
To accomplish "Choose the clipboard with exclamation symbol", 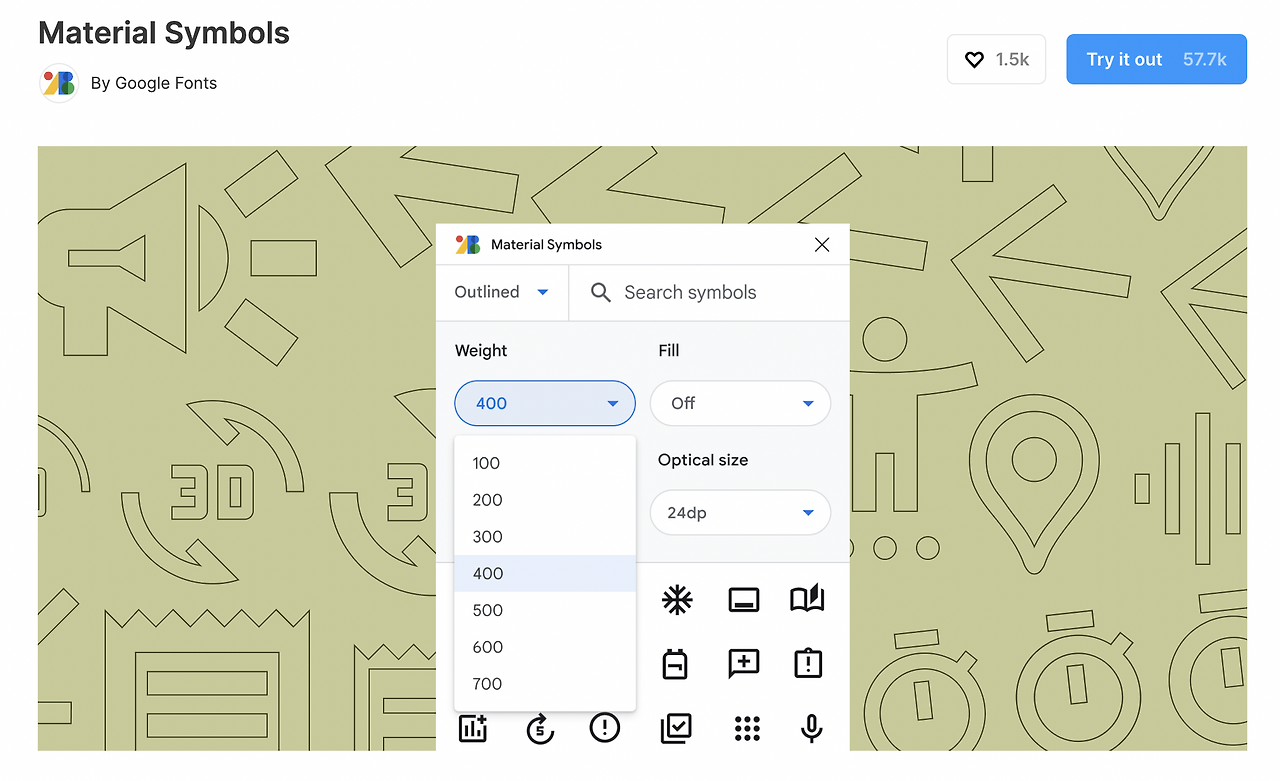I will click(x=807, y=663).
